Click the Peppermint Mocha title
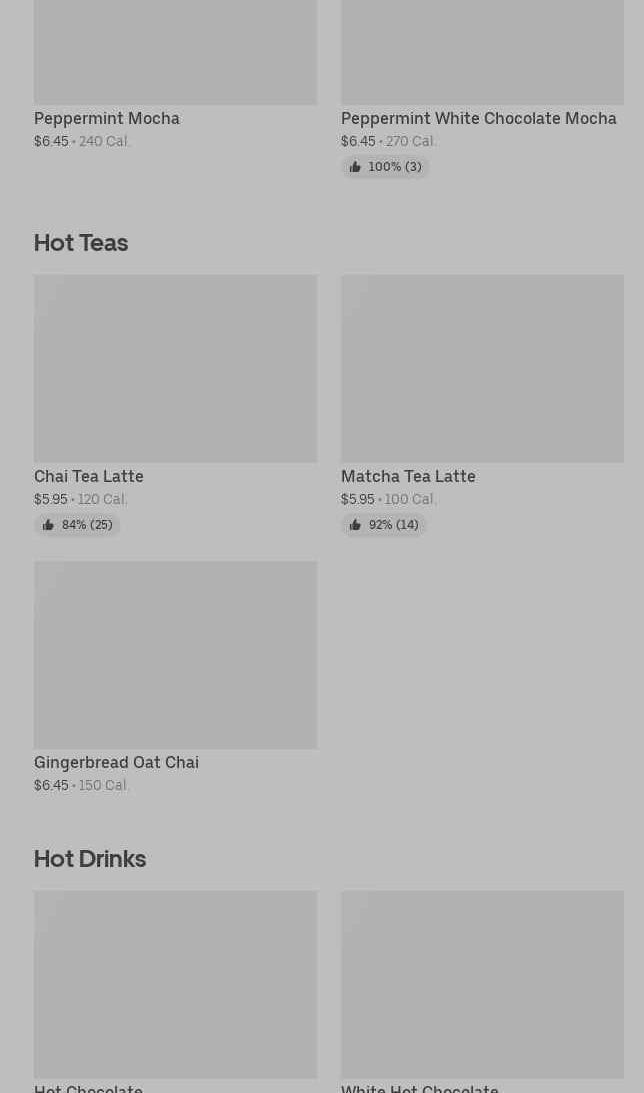Screen dimensions: 644x1093 pos(107,118)
